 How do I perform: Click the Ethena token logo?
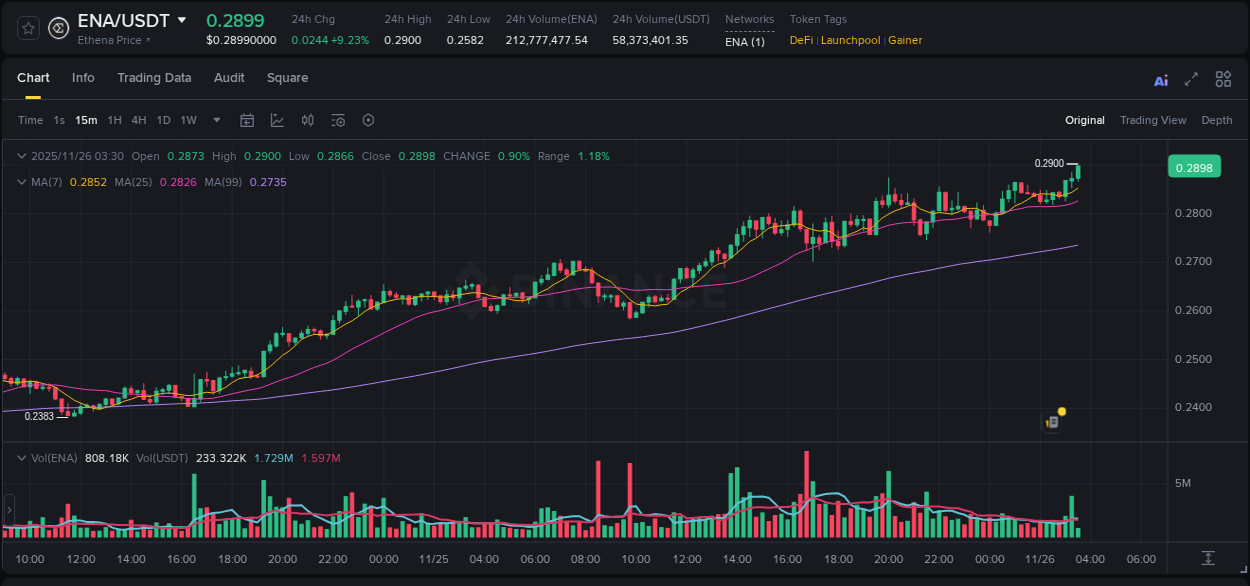point(58,28)
